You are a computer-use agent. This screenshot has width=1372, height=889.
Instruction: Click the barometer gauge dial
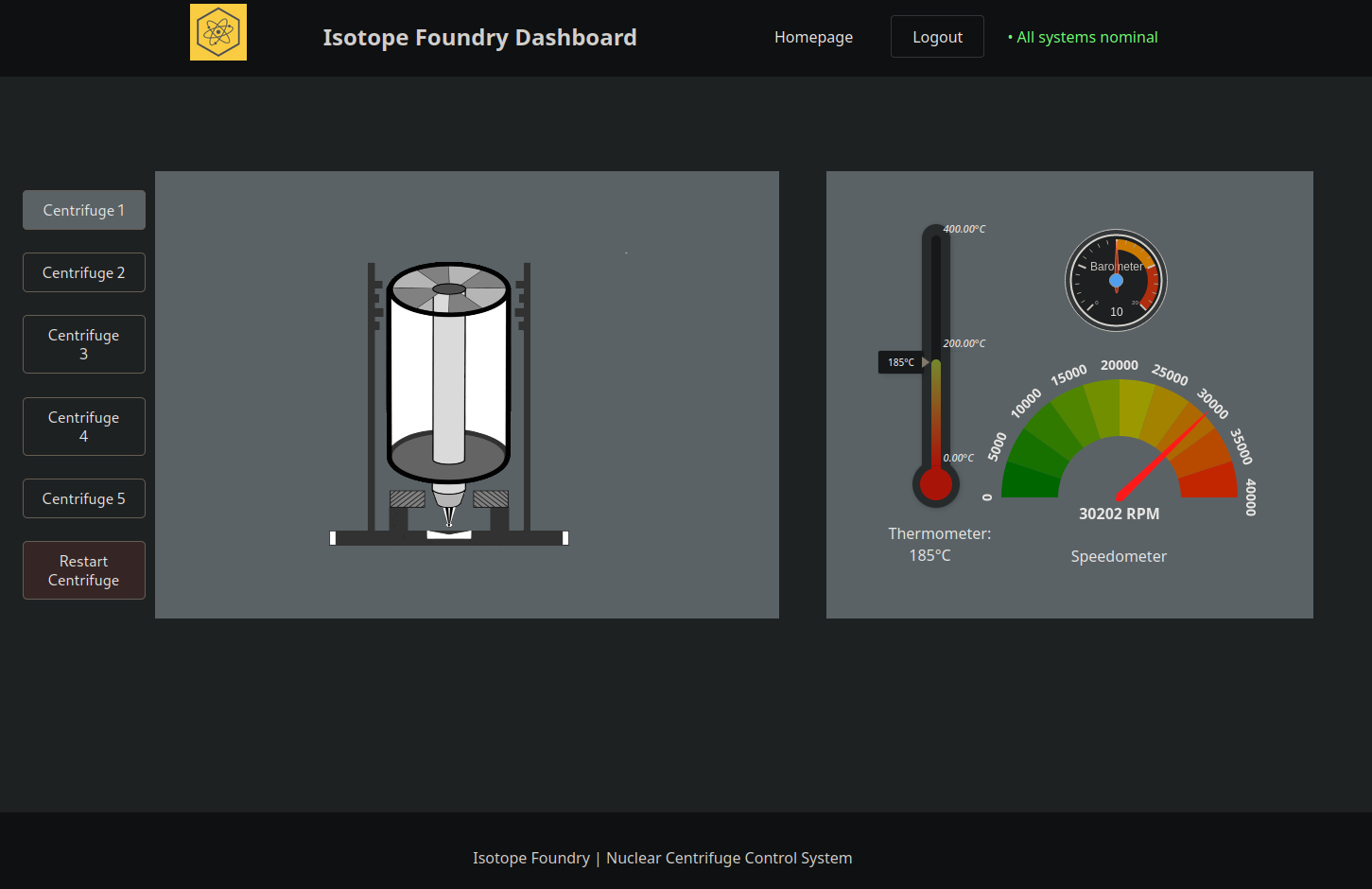pyautogui.click(x=1117, y=281)
